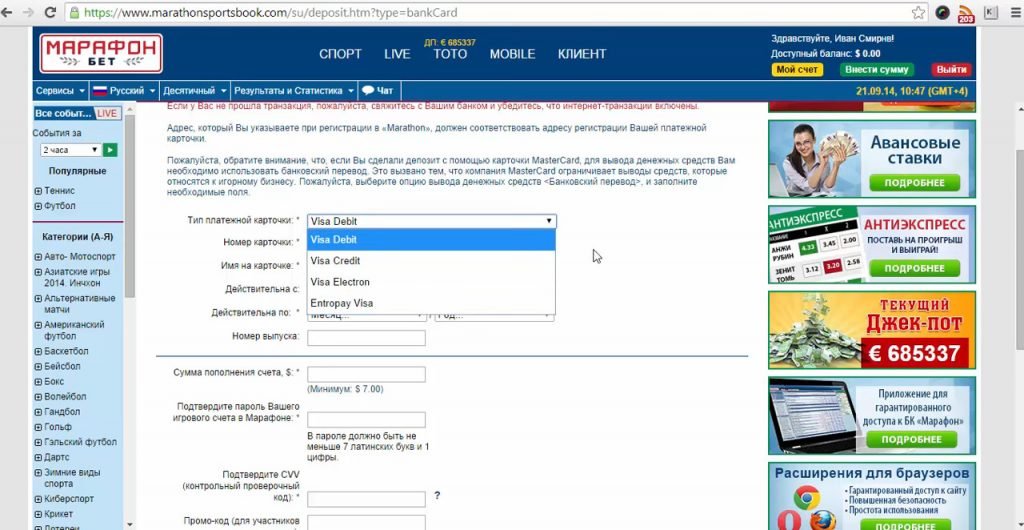
Task: Expand the Авто- Мотоспорт category
Action: pos(38,257)
